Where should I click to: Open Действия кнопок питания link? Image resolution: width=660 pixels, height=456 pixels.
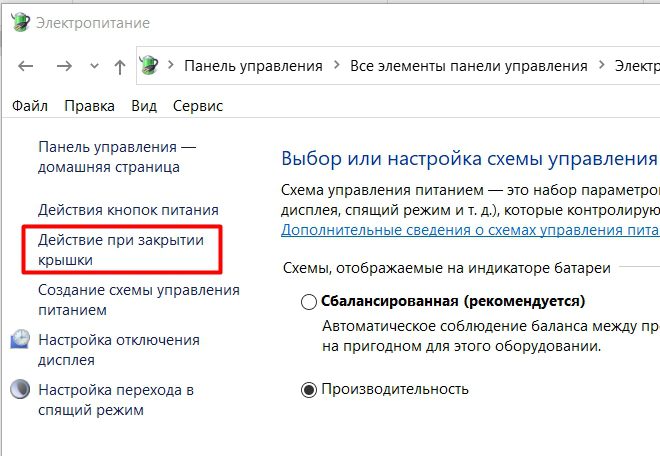(x=128, y=210)
